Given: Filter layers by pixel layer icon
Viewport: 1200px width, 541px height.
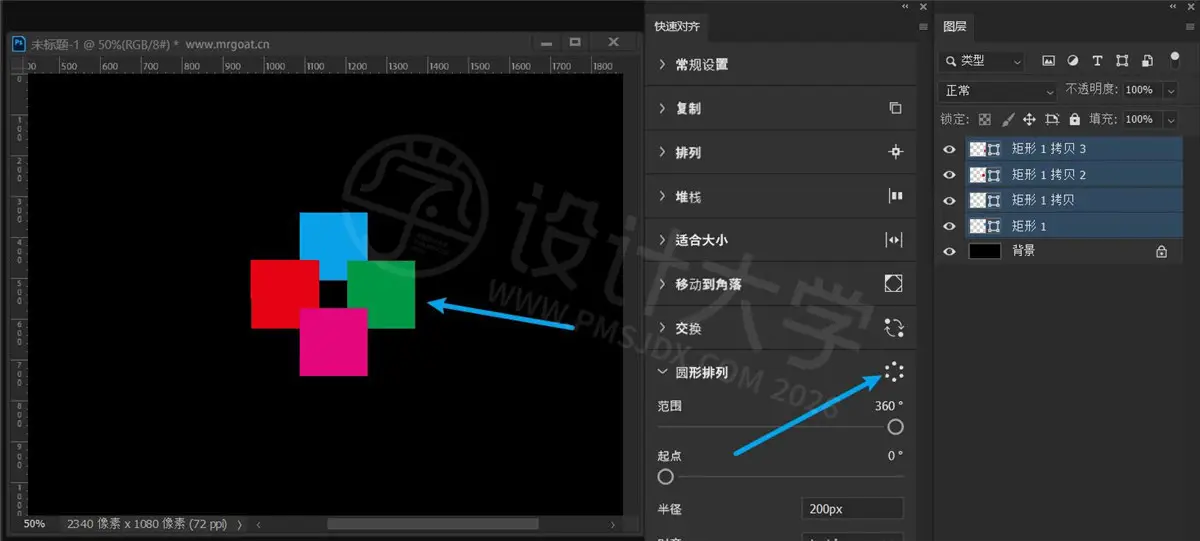Looking at the screenshot, I should point(1049,61).
